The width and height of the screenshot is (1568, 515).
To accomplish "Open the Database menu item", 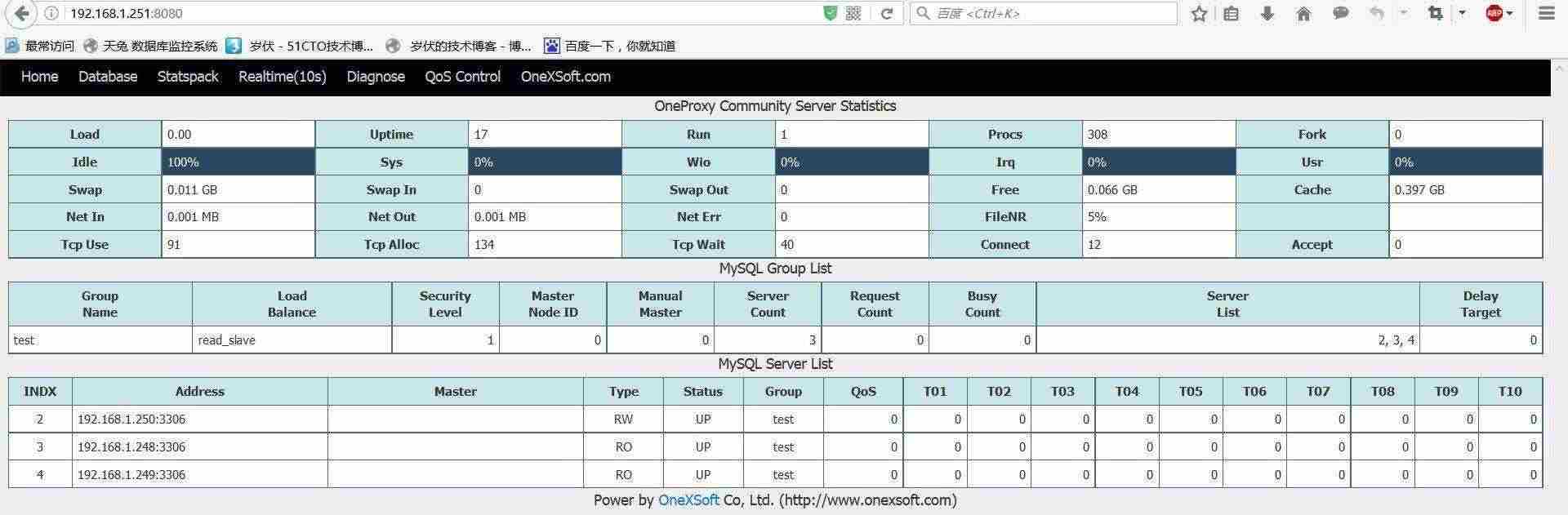I will point(108,77).
